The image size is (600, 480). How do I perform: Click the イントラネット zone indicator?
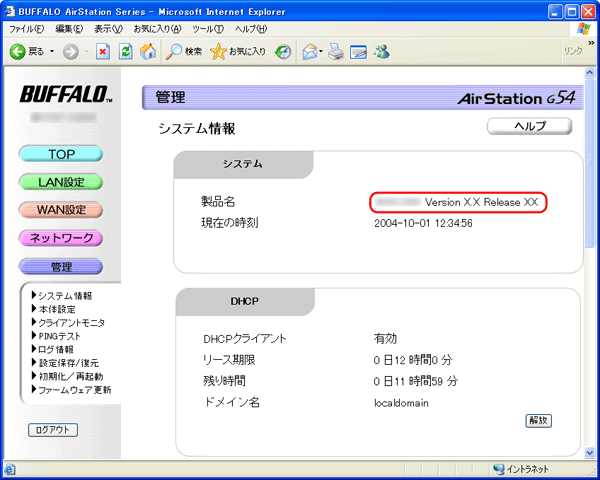point(521,469)
